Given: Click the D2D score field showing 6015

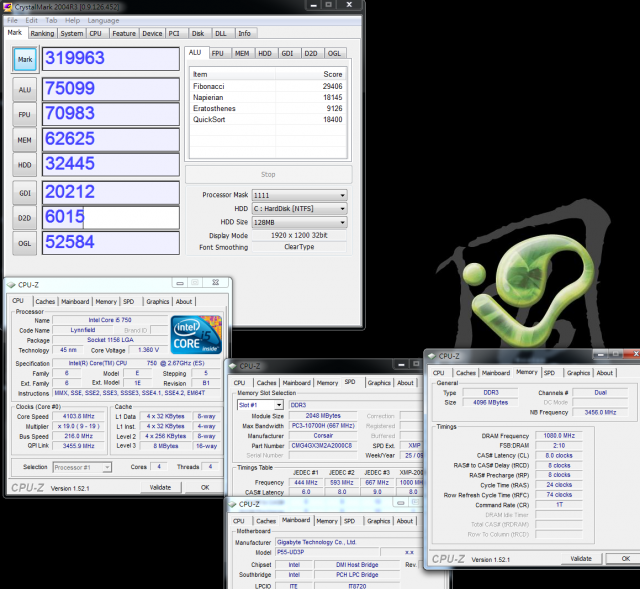Looking at the screenshot, I should click(x=111, y=218).
